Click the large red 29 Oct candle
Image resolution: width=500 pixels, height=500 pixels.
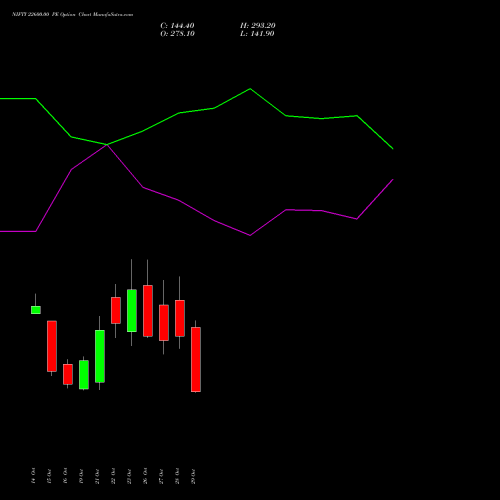pyautogui.click(x=196, y=359)
